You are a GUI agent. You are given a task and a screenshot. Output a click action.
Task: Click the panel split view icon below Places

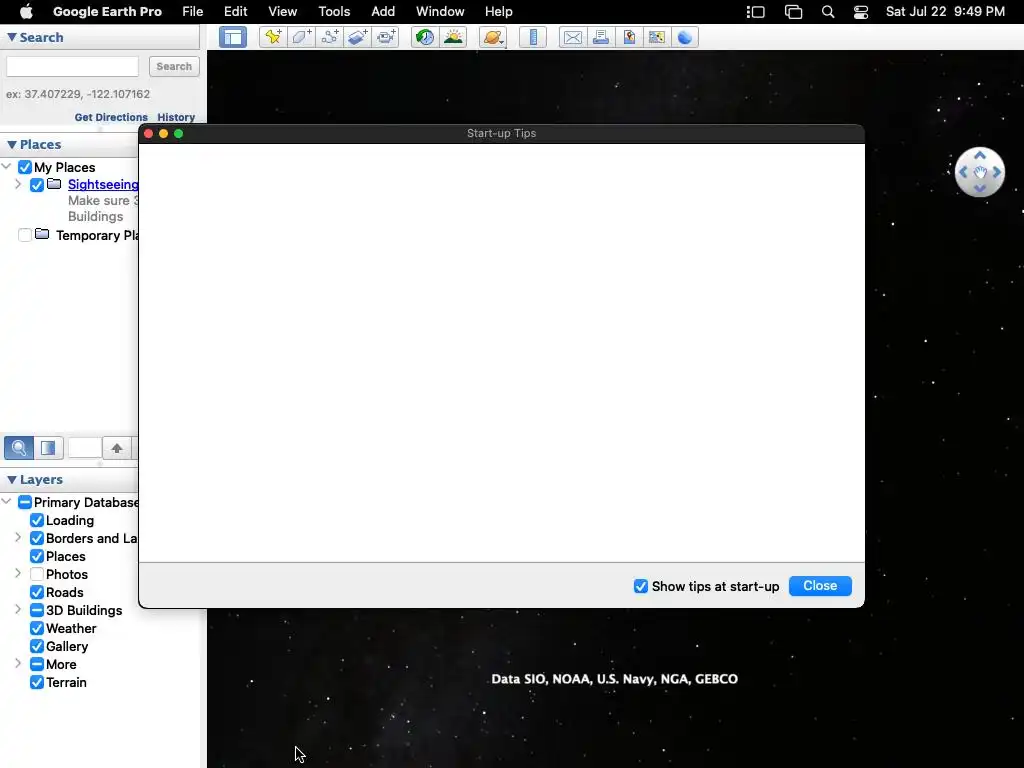point(48,448)
